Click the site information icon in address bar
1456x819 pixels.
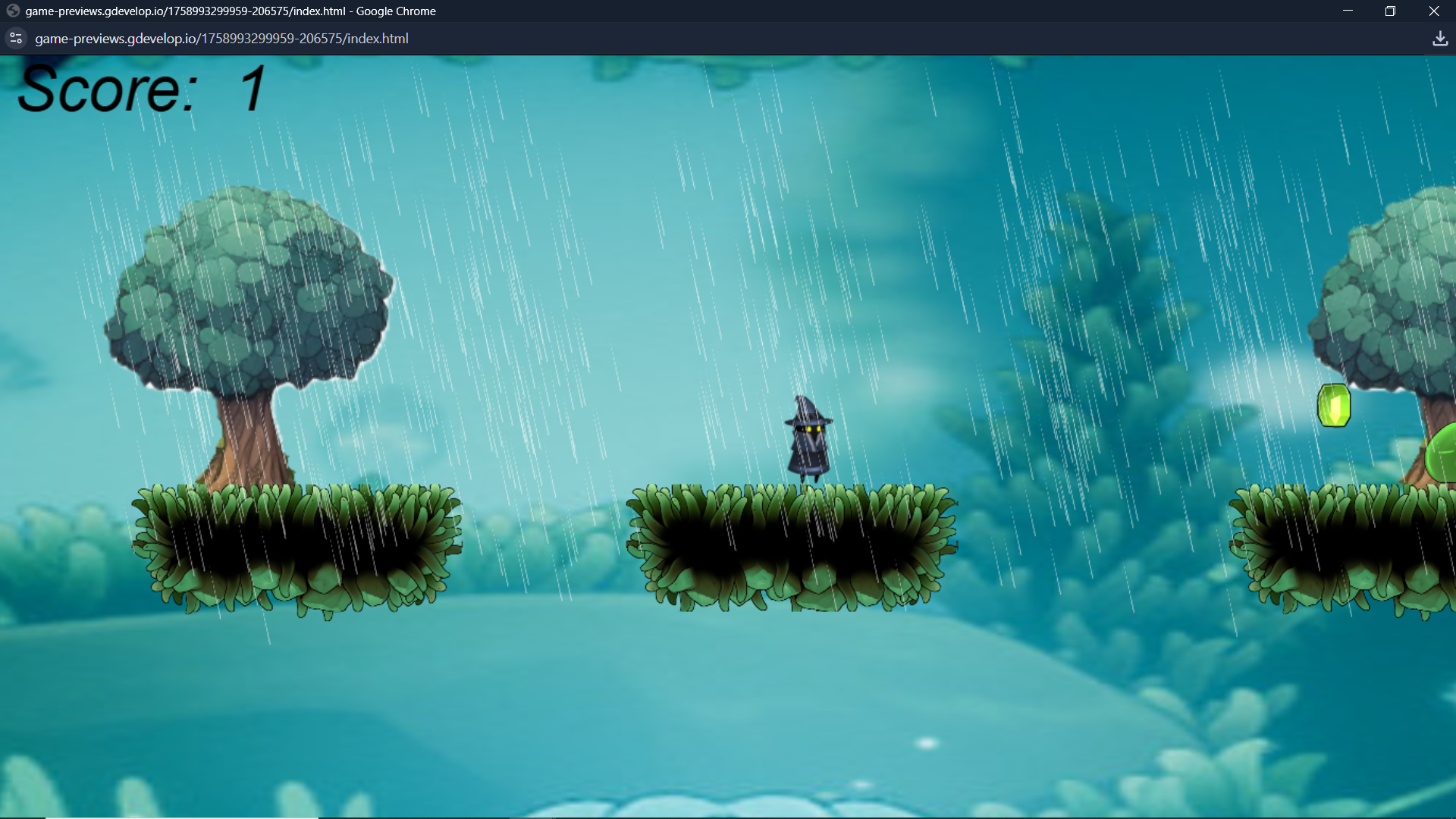coord(16,38)
